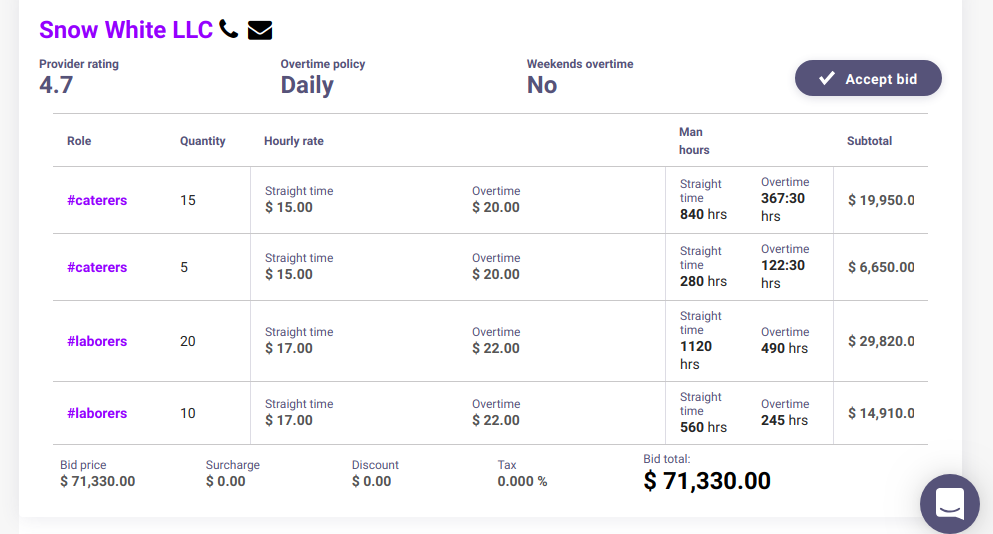Click the phone icon beside Snow White LLC
The height and width of the screenshot is (534, 993).
point(229,29)
